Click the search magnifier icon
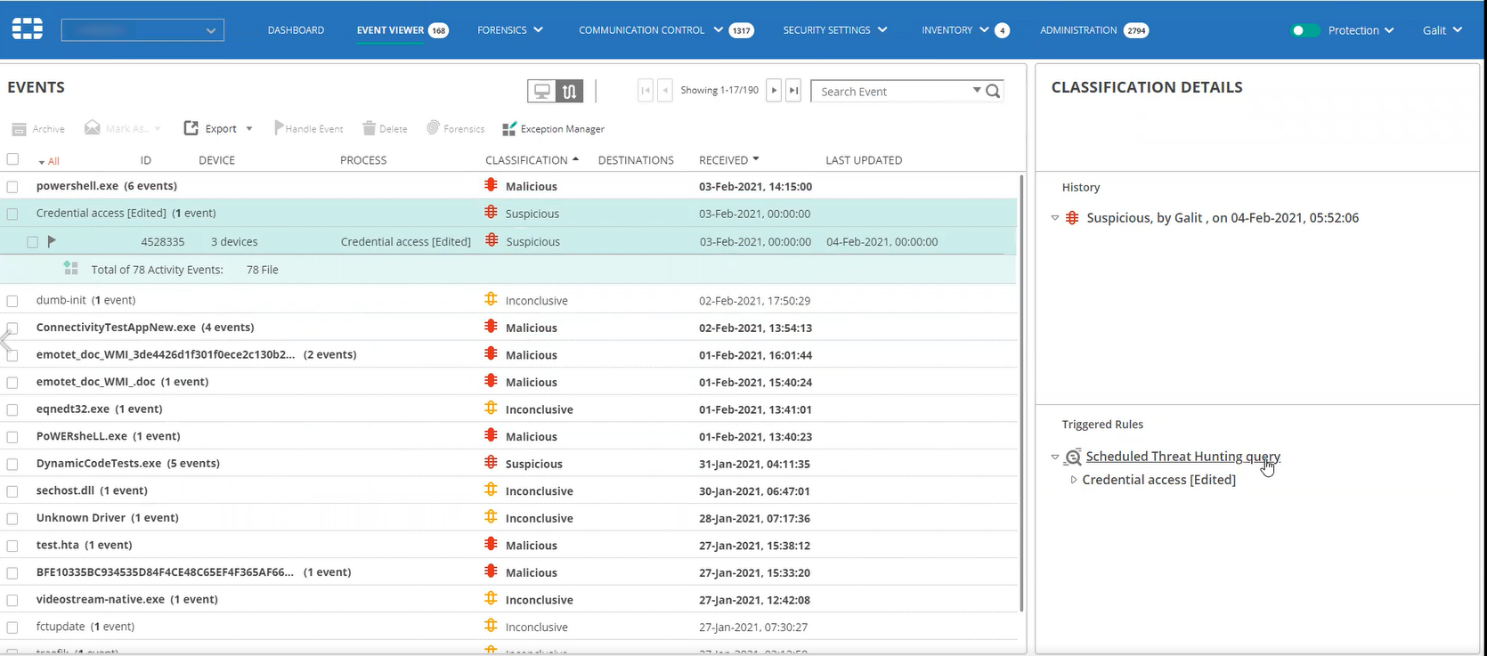This screenshot has height=656, width=1487. (x=993, y=91)
